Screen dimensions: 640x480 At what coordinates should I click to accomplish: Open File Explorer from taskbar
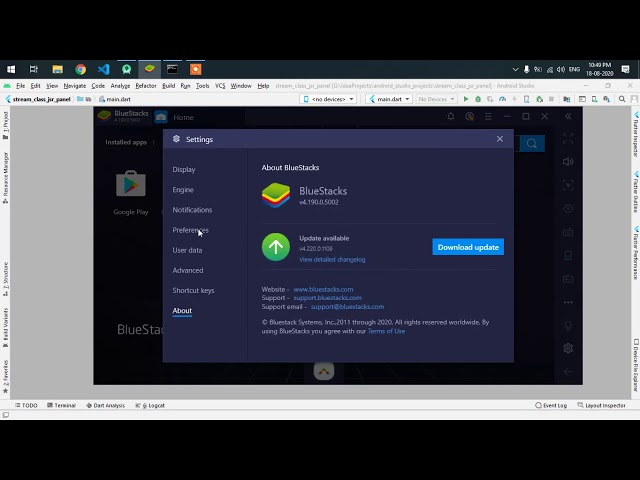(x=58, y=69)
